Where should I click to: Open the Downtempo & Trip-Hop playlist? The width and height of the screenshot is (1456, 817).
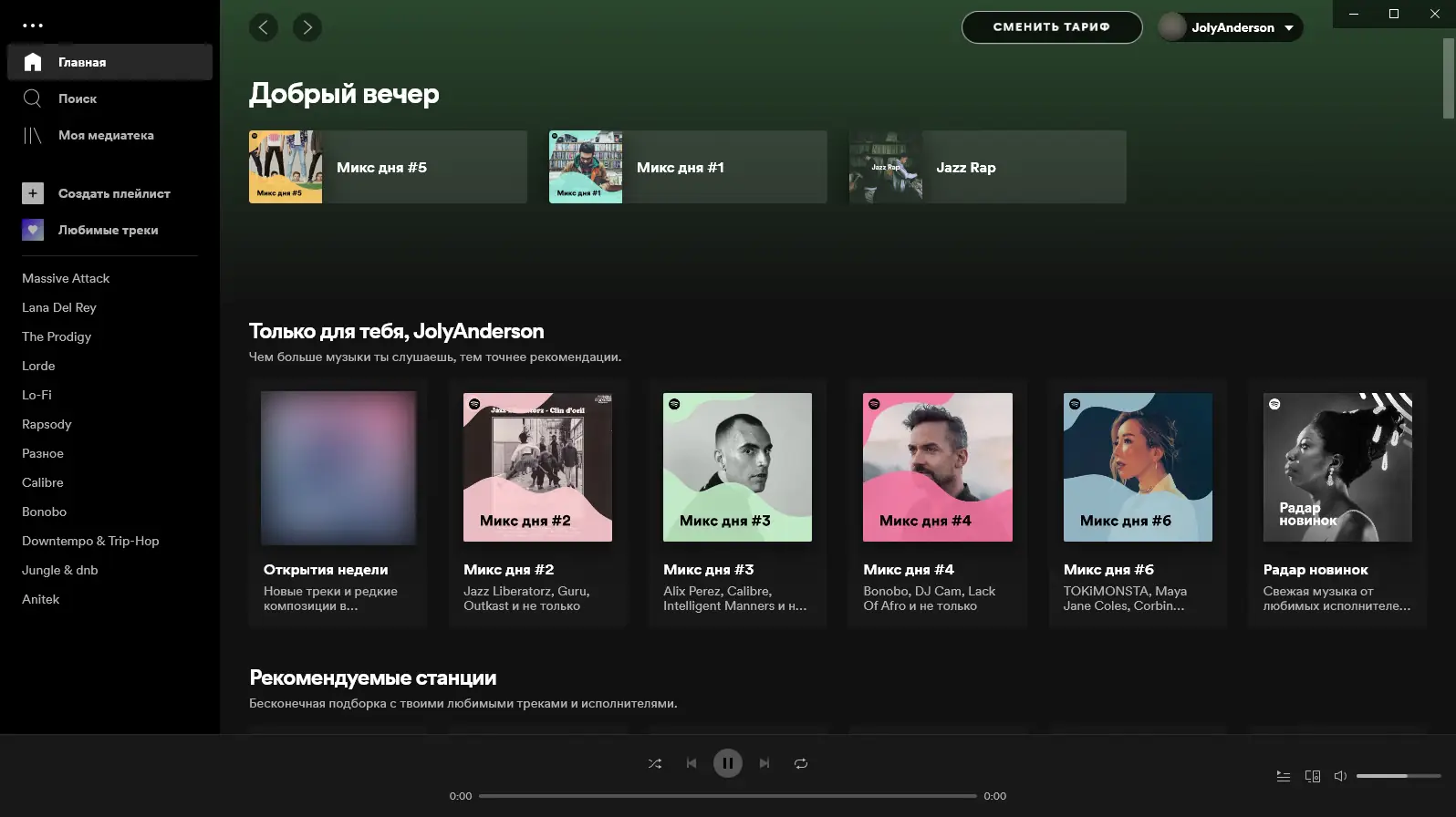pos(90,541)
